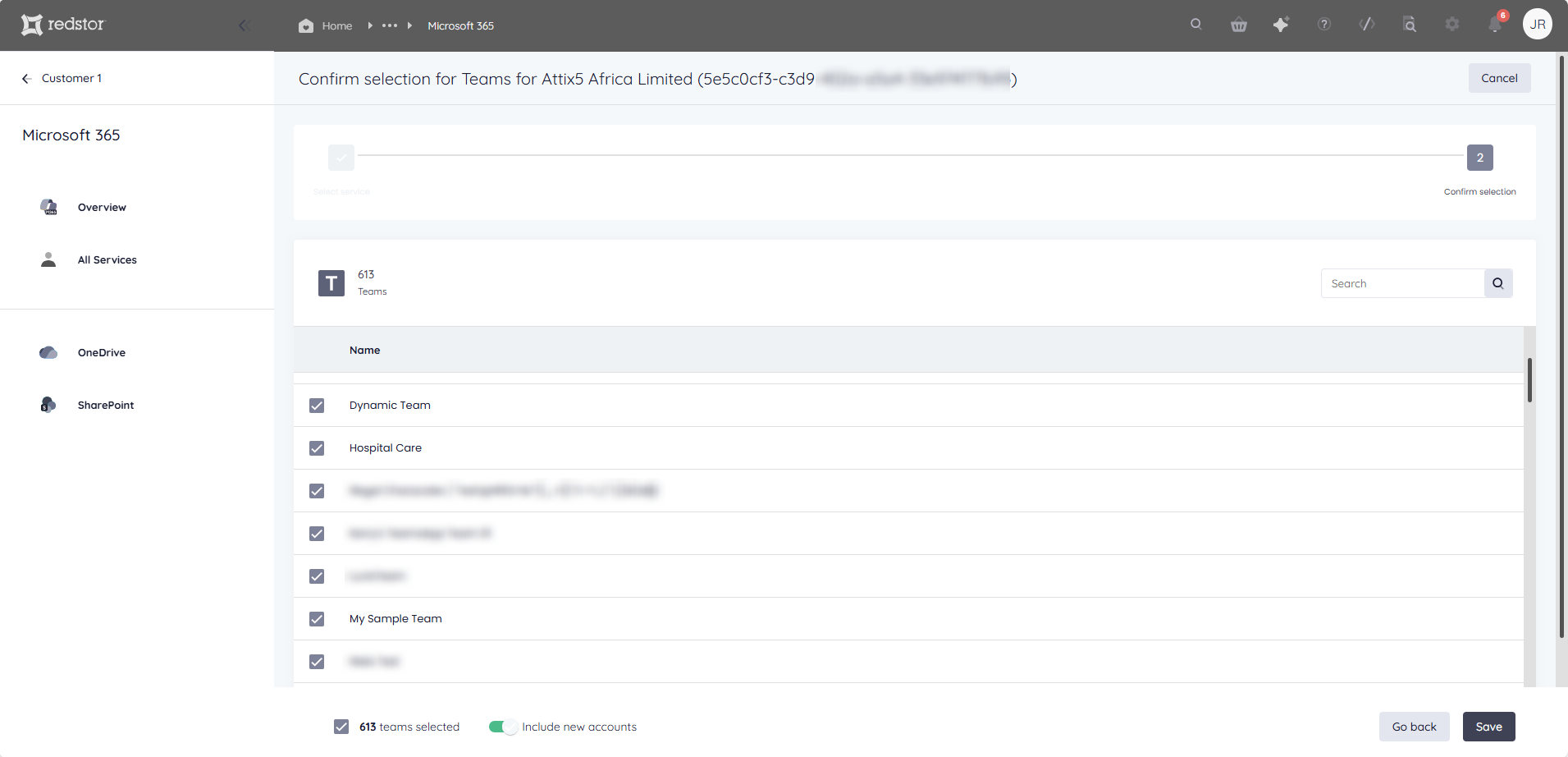Click the Customer 1 label
The image size is (1568, 757).
[x=72, y=79]
